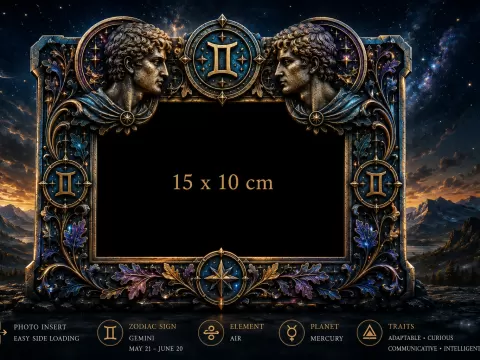Click the 'ADAPTABLE • CURIOUS' text
480x360 pixels.
click(421, 338)
